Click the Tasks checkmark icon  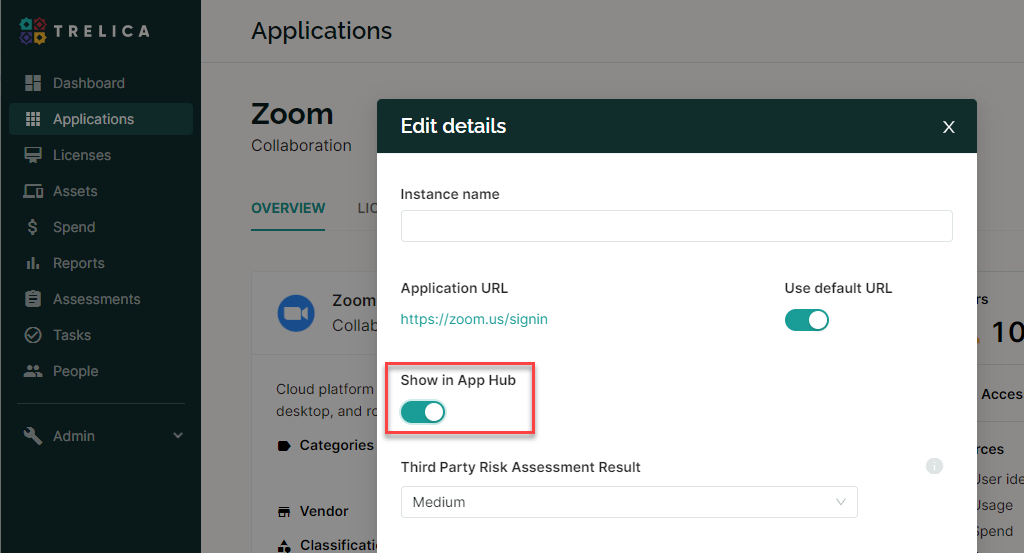33,335
